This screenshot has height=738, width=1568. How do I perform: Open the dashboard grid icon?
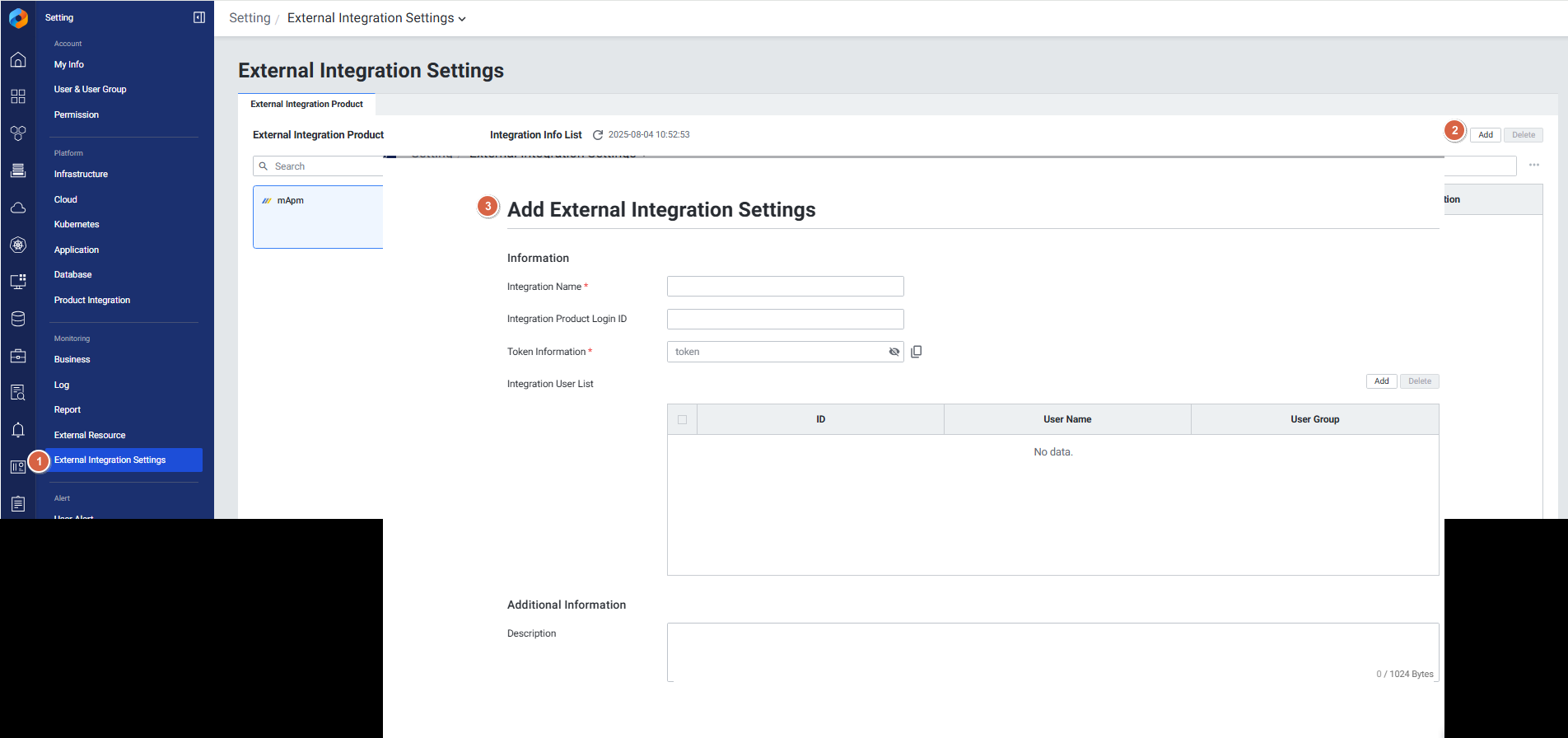(x=18, y=96)
